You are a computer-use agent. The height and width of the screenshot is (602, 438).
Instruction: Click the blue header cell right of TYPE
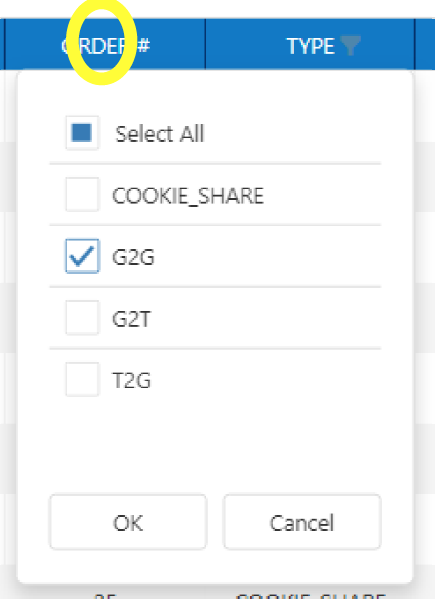(425, 44)
